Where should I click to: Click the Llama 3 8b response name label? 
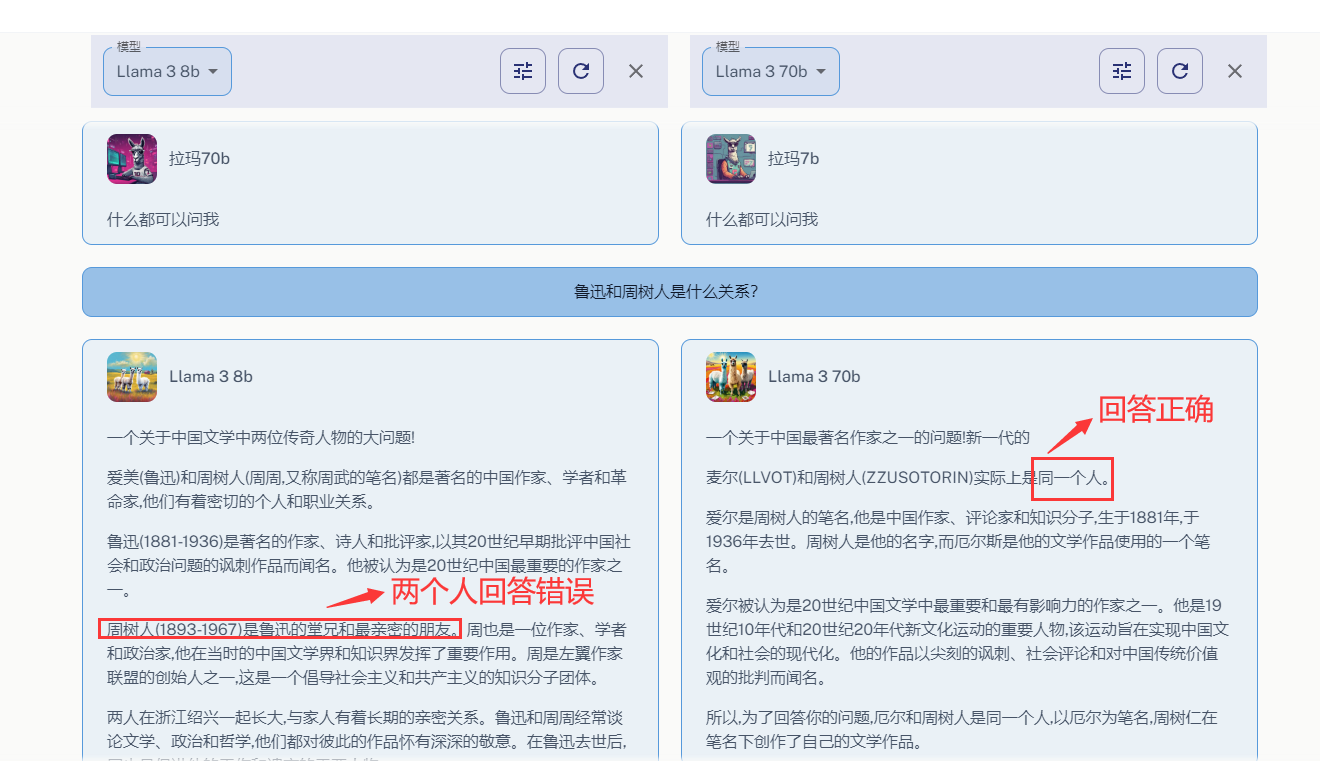pos(211,377)
